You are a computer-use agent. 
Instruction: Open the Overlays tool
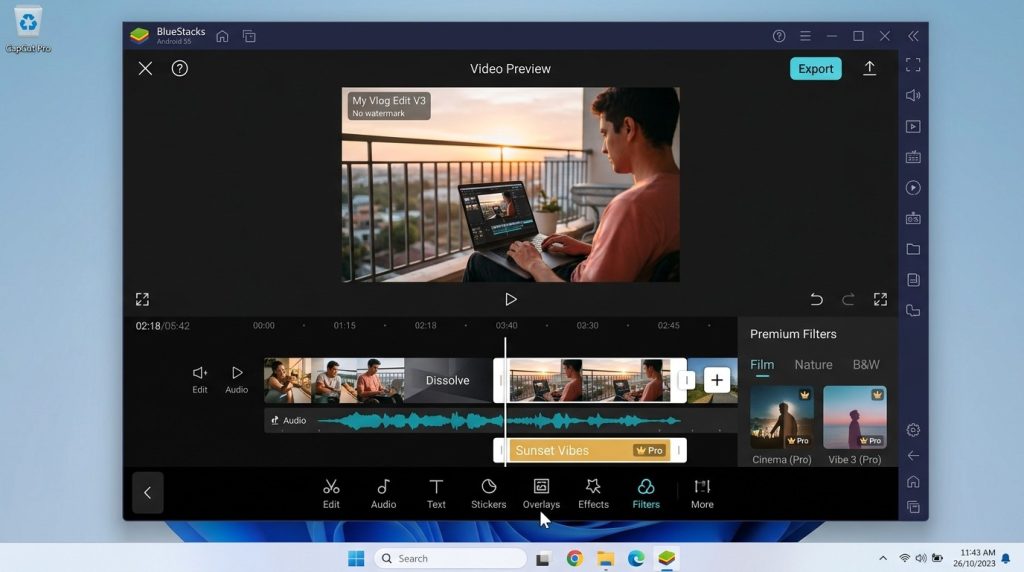pyautogui.click(x=541, y=494)
